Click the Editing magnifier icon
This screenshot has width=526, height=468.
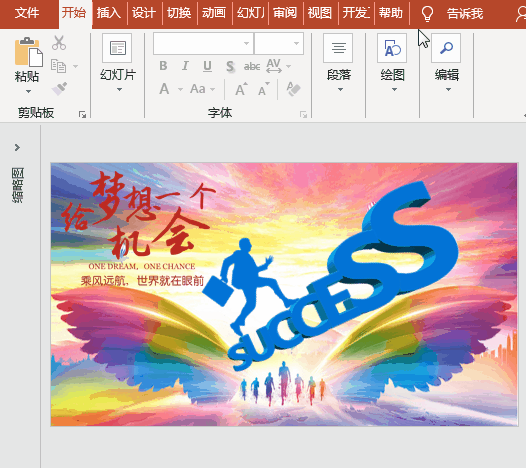[446, 48]
